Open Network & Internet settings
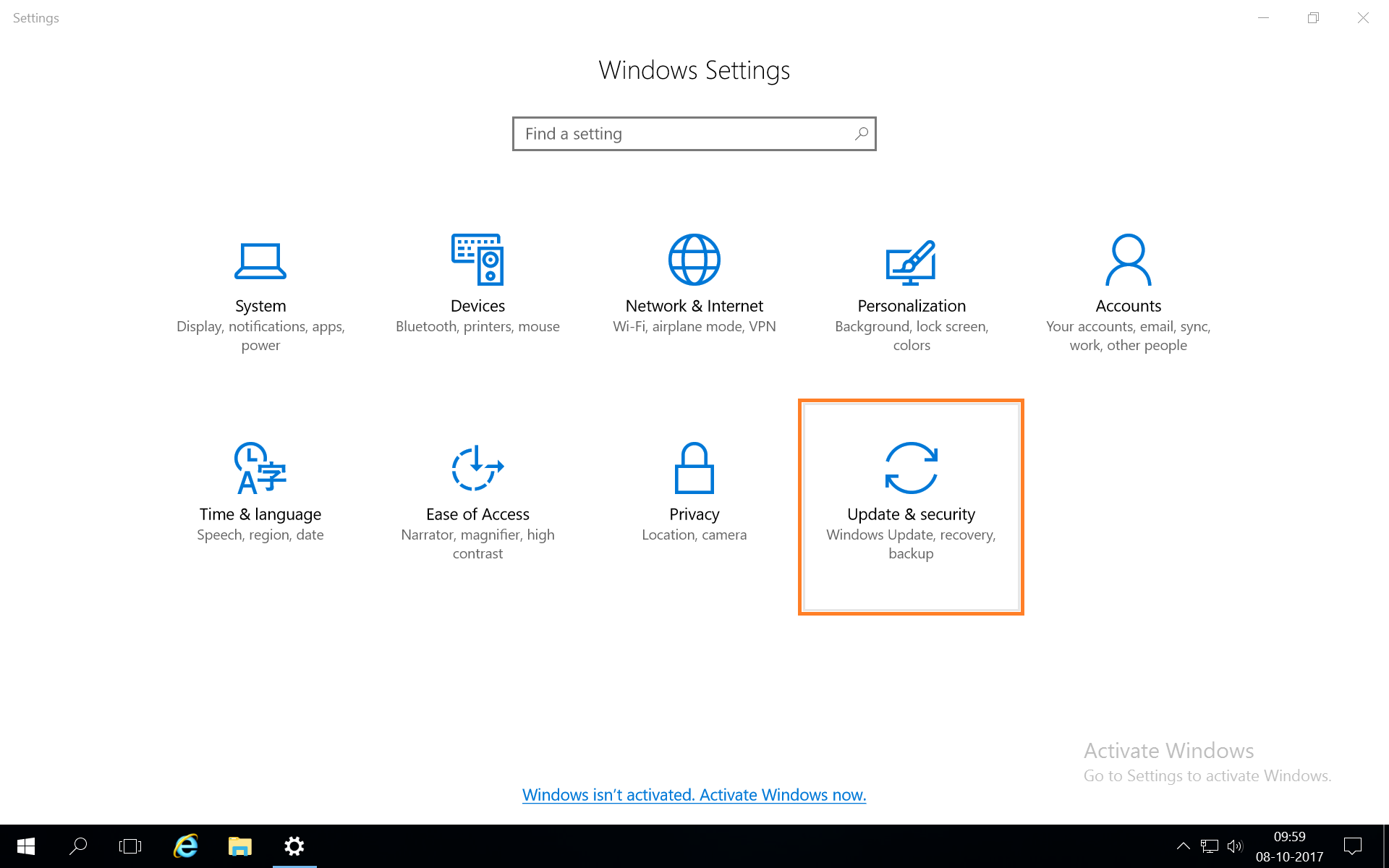The image size is (1389, 868). (x=694, y=286)
